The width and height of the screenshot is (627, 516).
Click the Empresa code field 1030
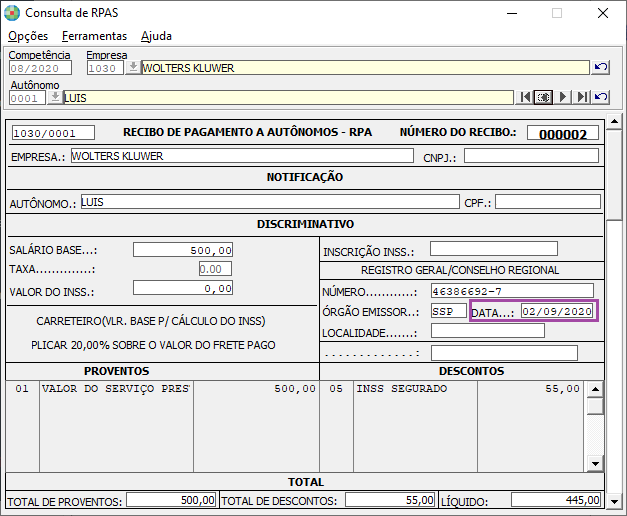click(105, 68)
